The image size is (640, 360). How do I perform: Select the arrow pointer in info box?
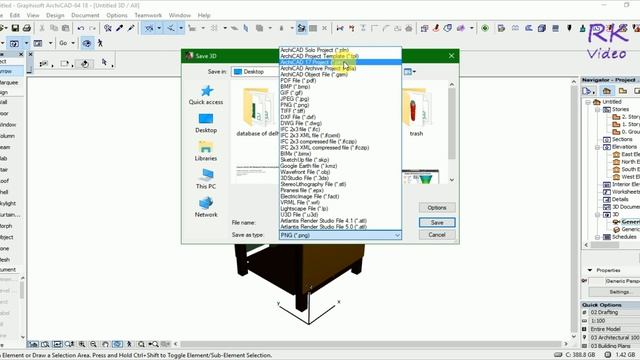coord(104,62)
